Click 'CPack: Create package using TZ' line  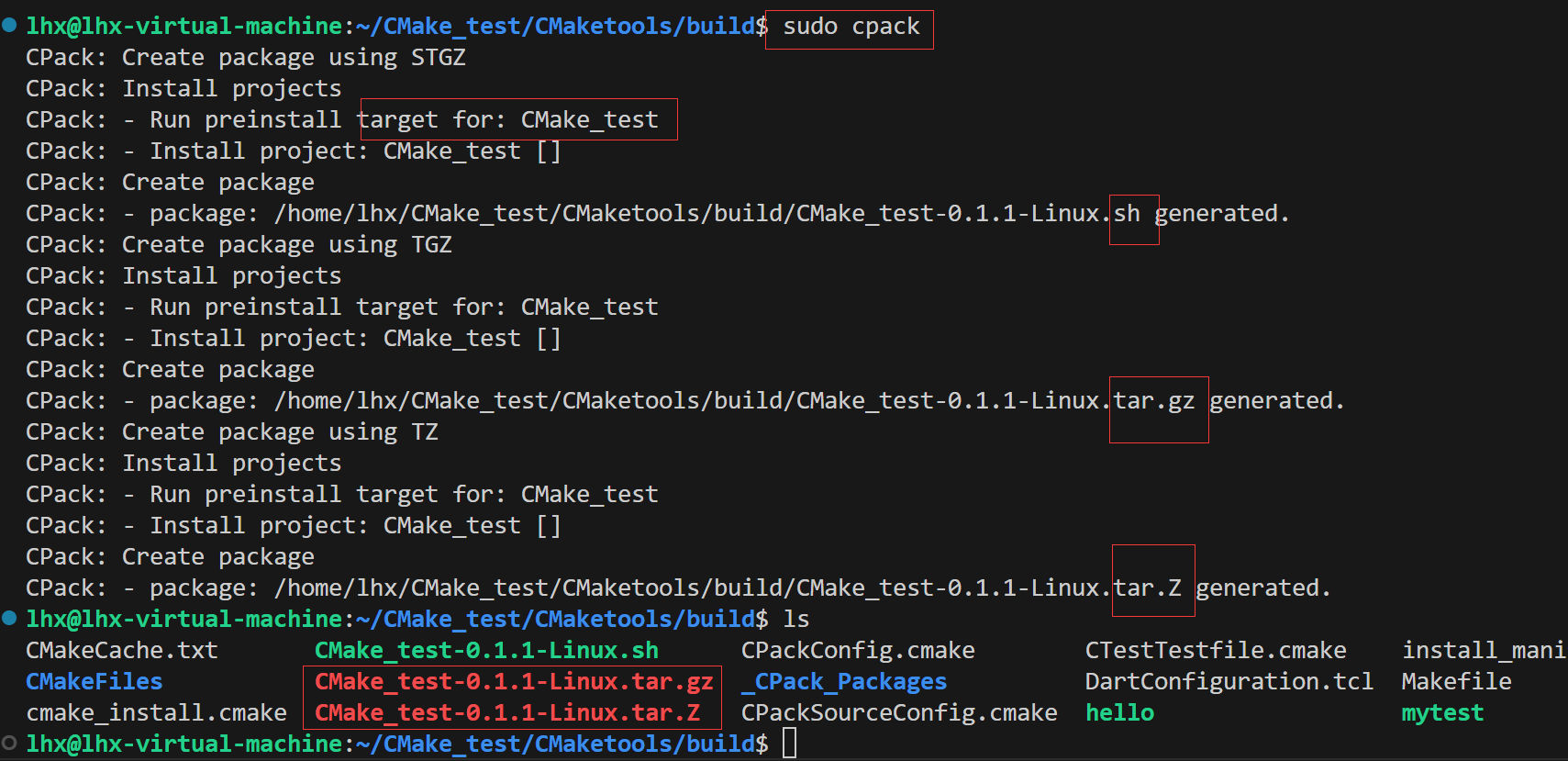tap(232, 432)
